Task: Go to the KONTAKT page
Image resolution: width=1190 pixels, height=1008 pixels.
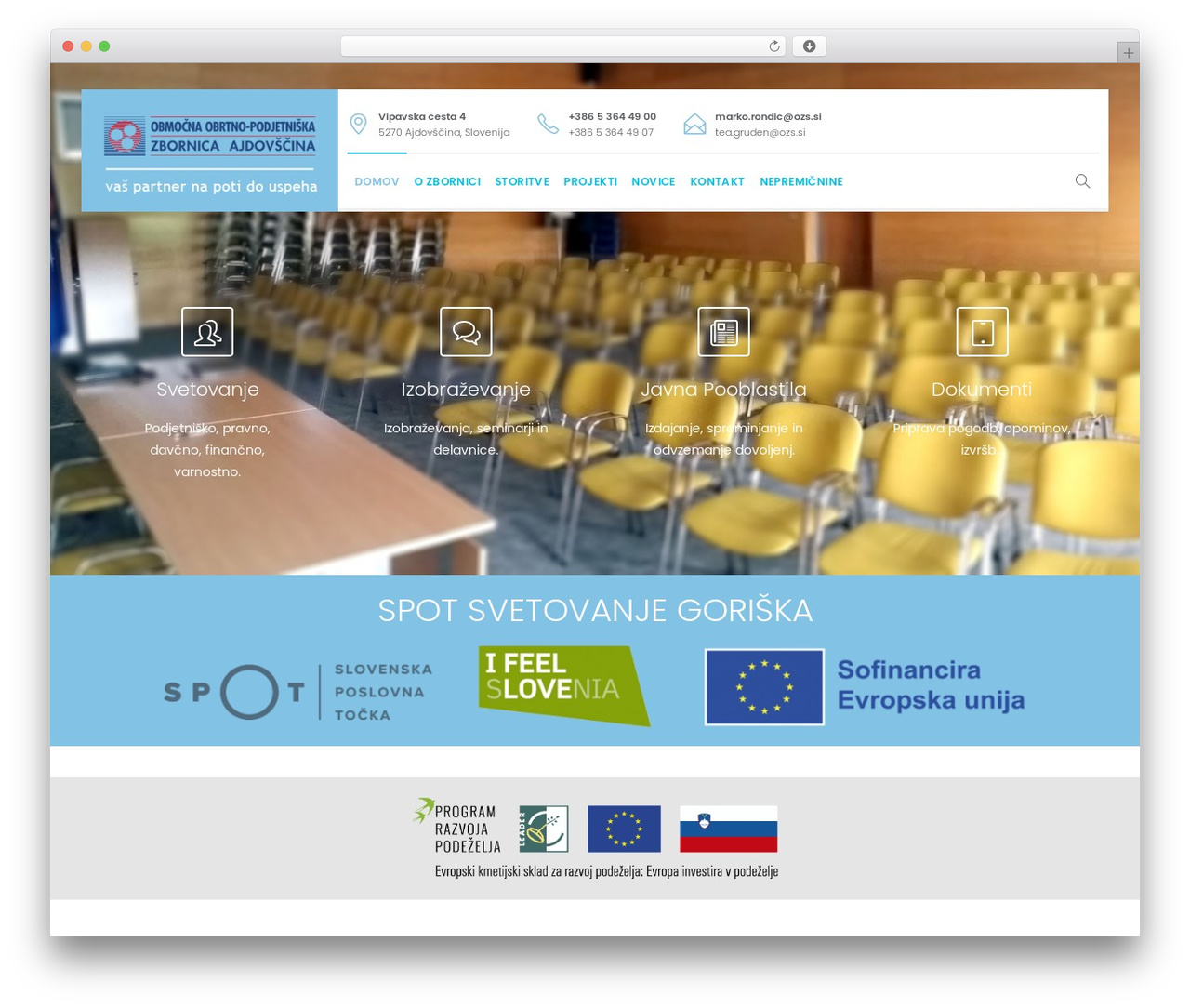Action: pyautogui.click(x=717, y=181)
